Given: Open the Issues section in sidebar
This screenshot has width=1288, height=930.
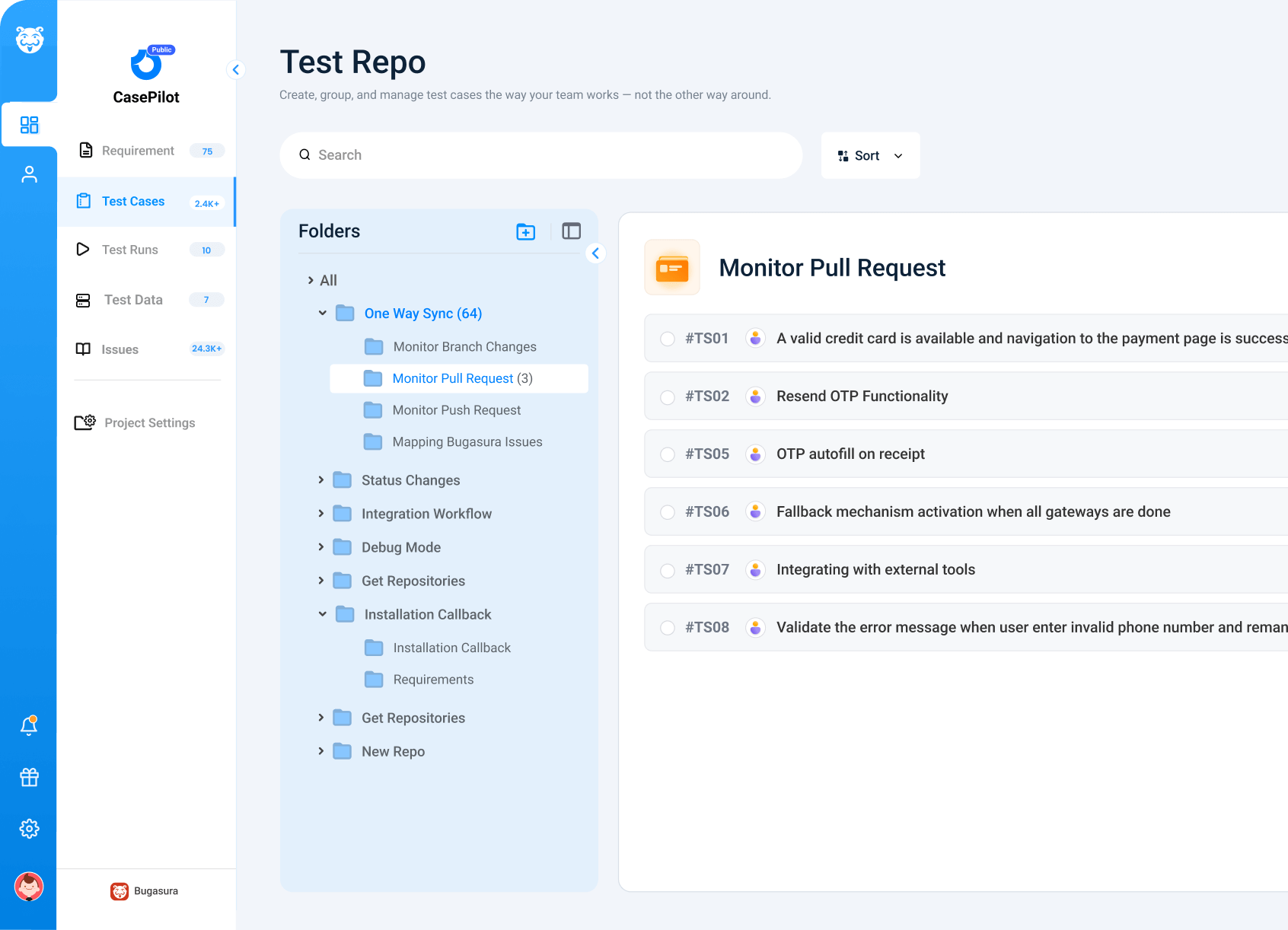Looking at the screenshot, I should pyautogui.click(x=120, y=349).
